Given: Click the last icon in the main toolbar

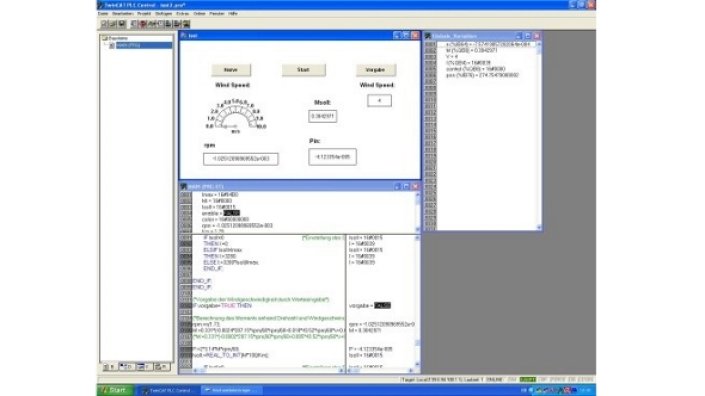Looking at the screenshot, I should click(x=187, y=24).
